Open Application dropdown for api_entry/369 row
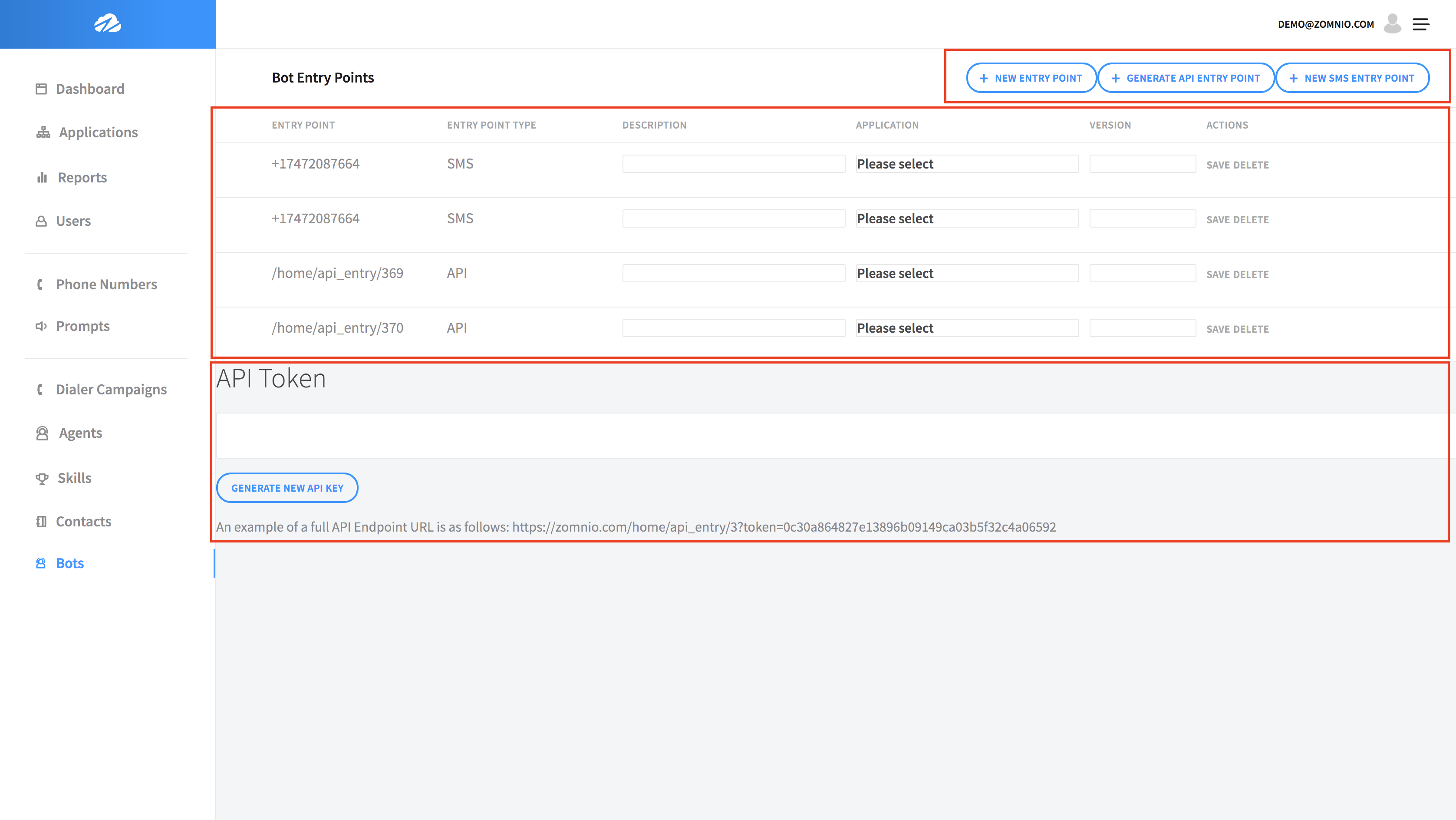The height and width of the screenshot is (820, 1456). click(967, 274)
